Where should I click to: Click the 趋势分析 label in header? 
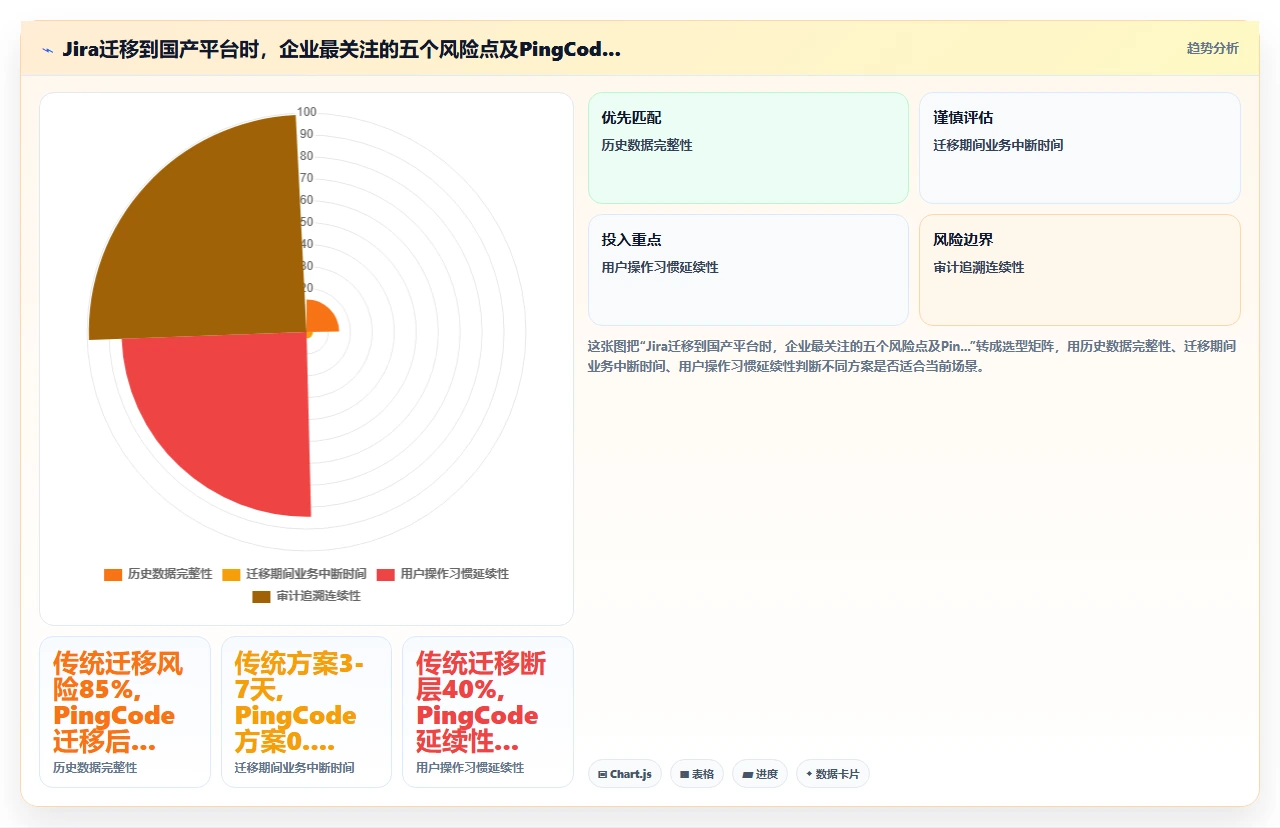(1212, 48)
